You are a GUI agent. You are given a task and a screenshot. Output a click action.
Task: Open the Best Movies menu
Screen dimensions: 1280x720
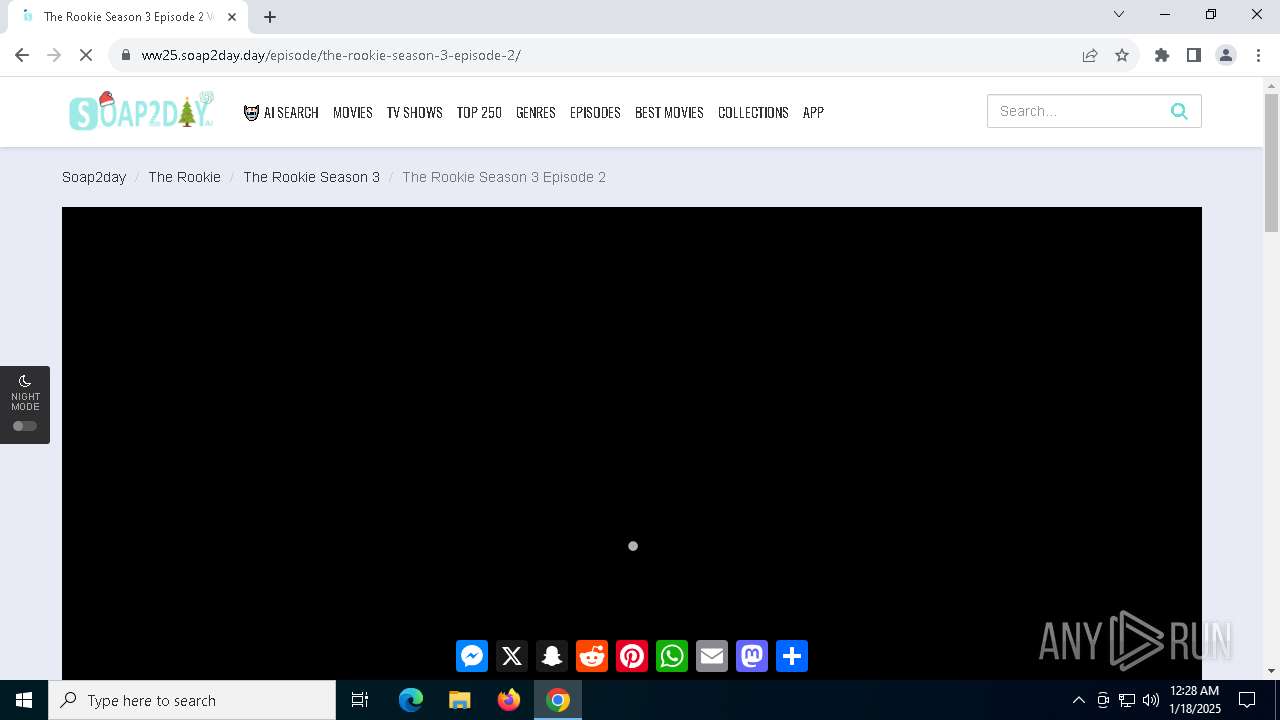coord(669,112)
